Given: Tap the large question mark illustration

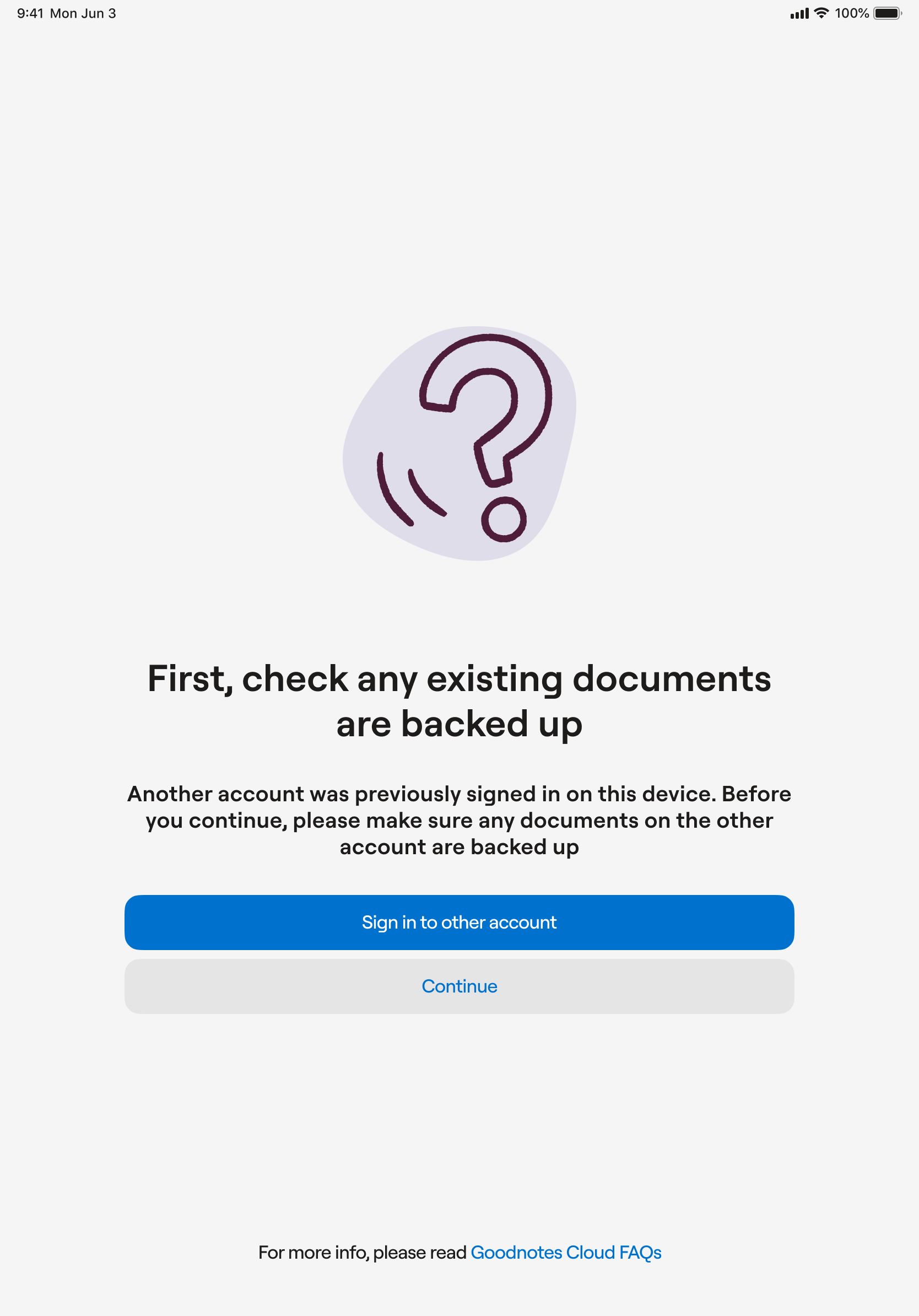Looking at the screenshot, I should 460,443.
